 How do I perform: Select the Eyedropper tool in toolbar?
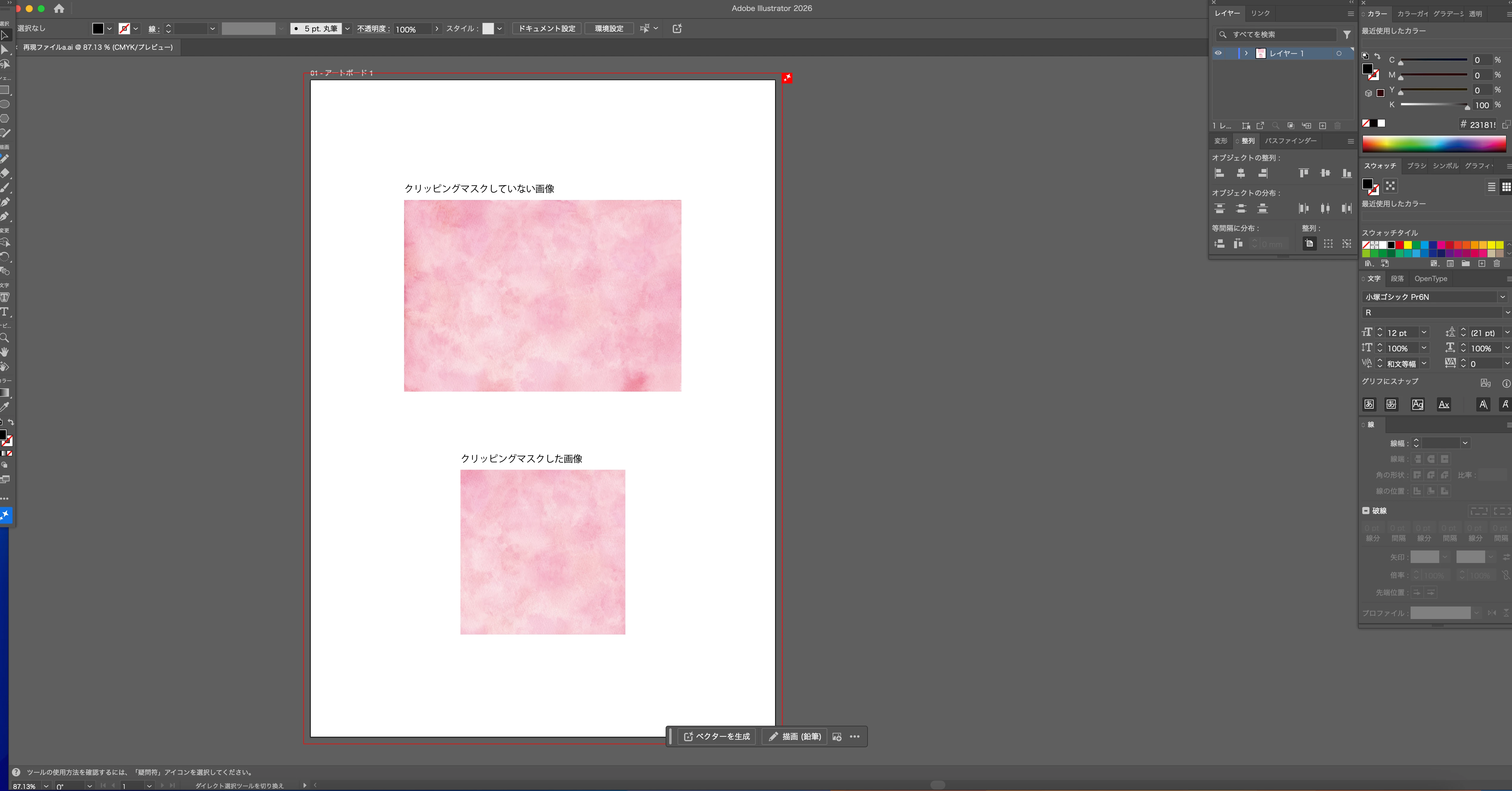5,407
